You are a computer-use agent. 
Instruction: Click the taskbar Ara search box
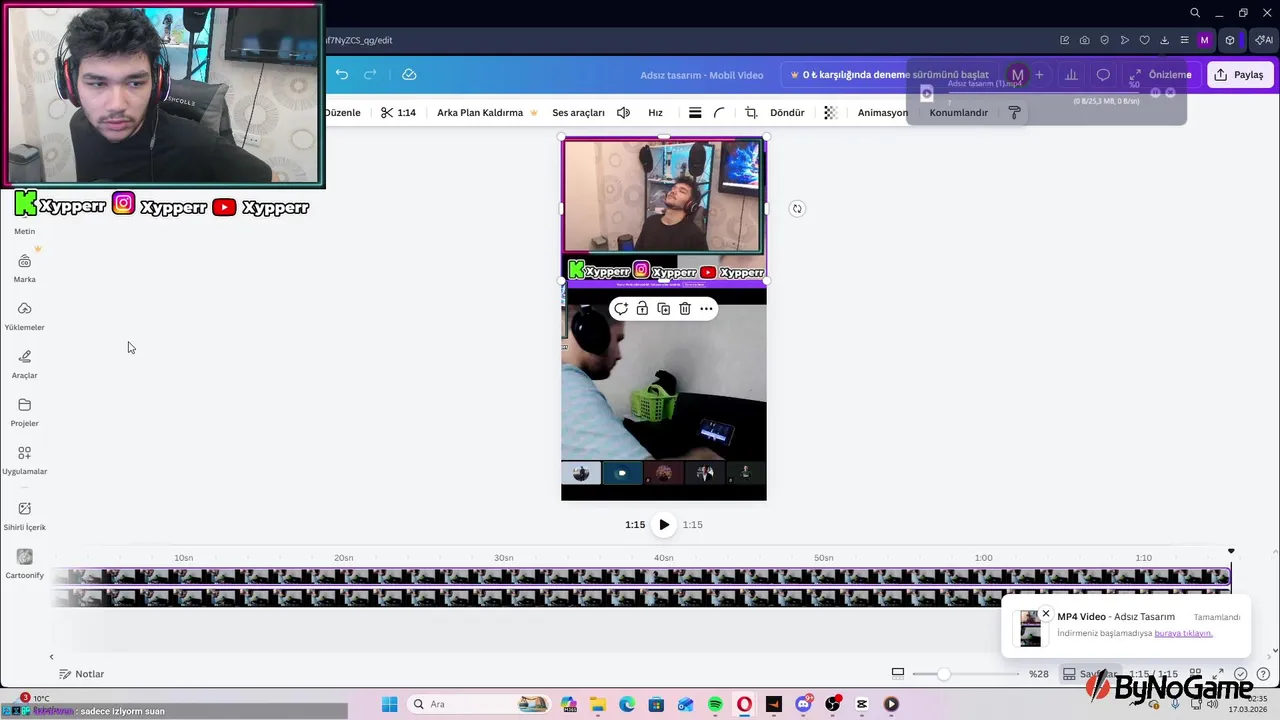(482, 704)
